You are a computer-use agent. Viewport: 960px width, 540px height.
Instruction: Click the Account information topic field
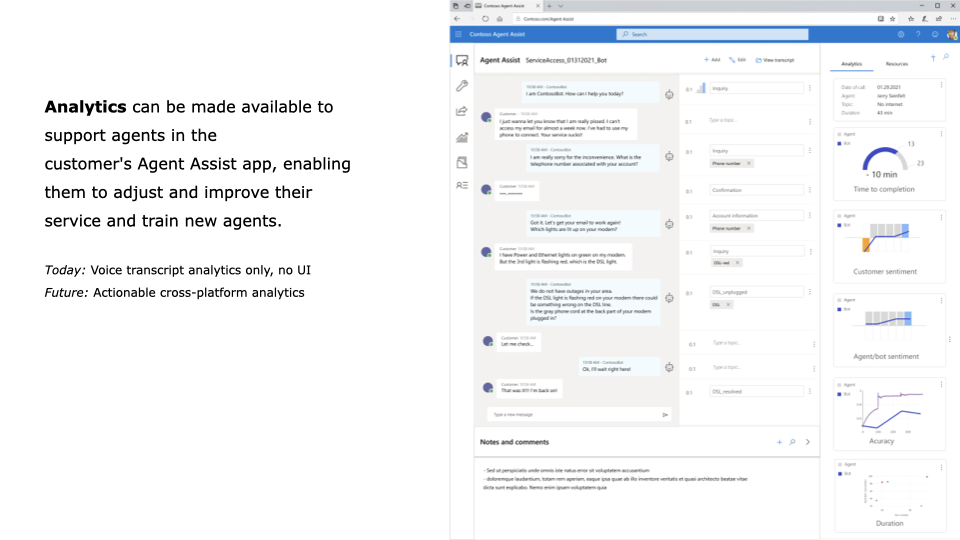pyautogui.click(x=757, y=216)
